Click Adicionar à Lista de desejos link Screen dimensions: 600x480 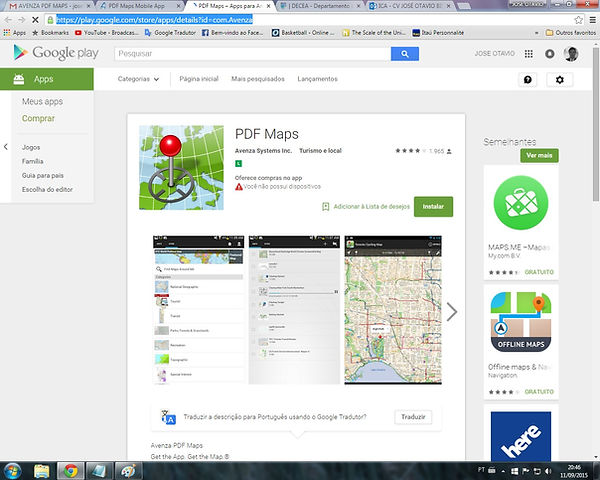pos(371,207)
